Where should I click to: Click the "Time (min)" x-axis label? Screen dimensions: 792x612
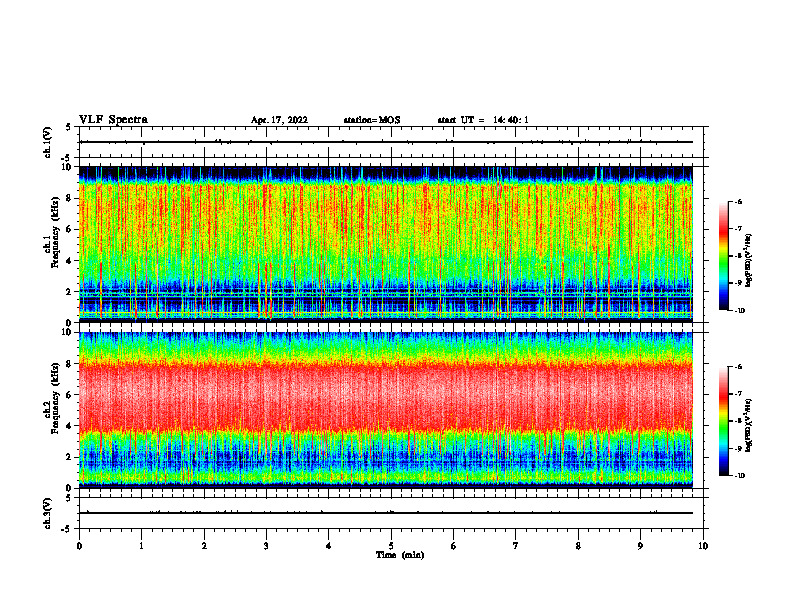(400, 555)
